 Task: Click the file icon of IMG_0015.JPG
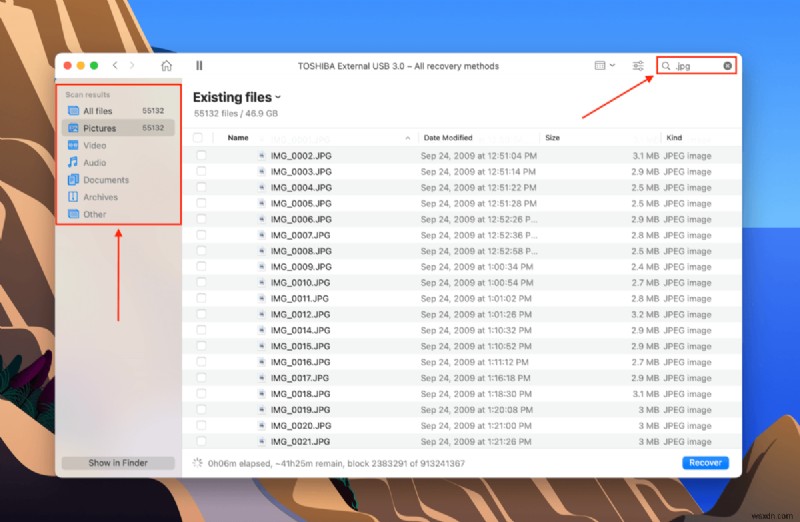click(262, 346)
